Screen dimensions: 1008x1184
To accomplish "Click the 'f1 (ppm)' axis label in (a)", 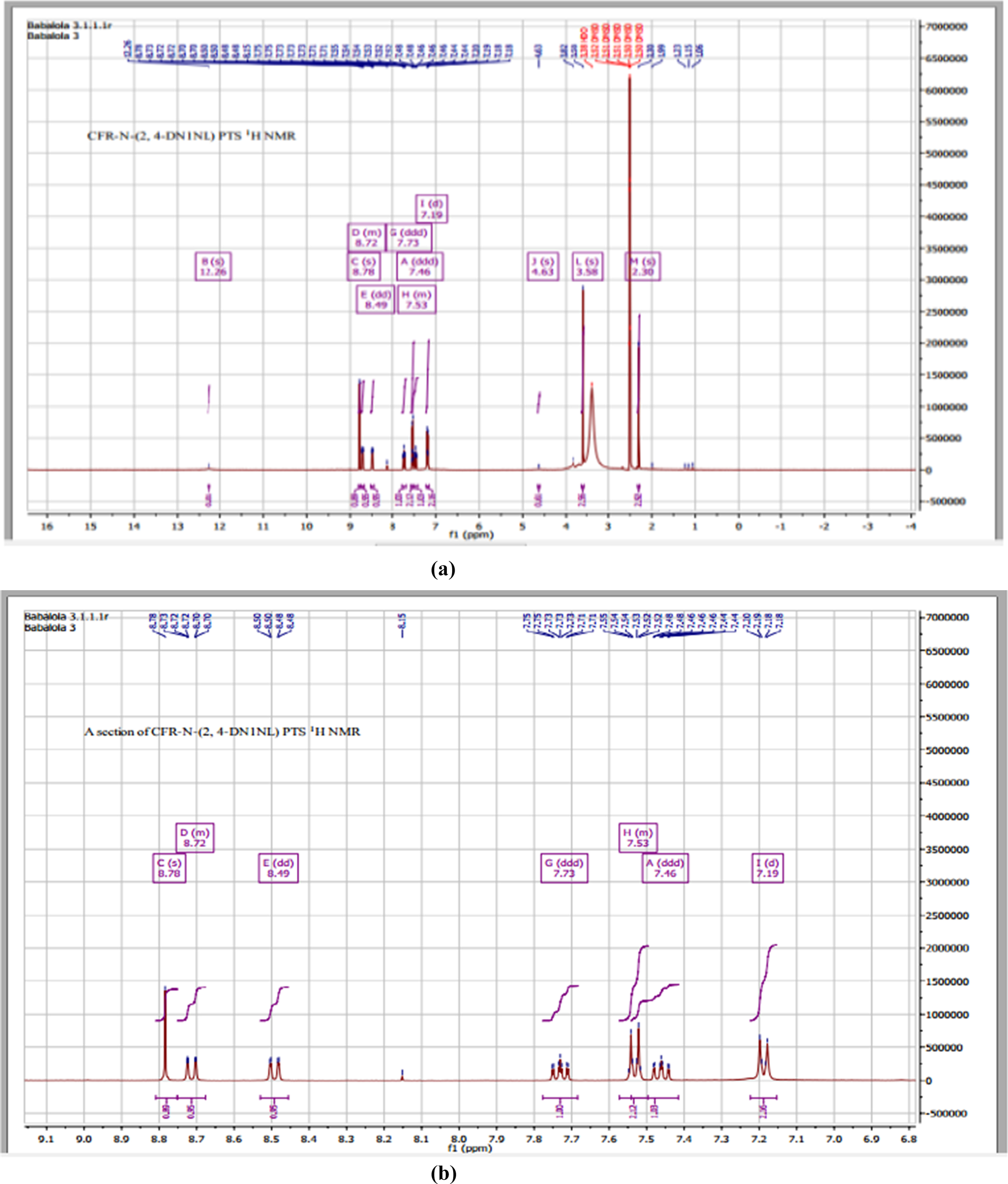I will (471, 535).
